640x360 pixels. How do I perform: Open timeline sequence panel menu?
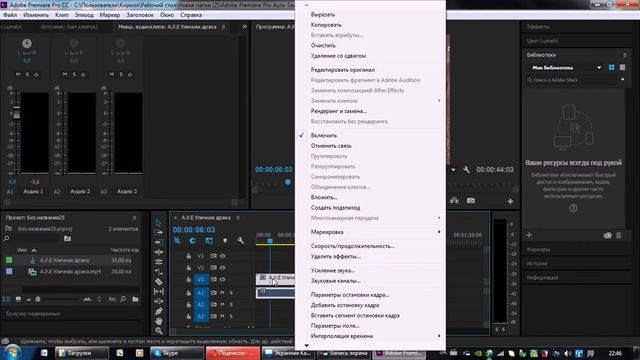point(238,218)
